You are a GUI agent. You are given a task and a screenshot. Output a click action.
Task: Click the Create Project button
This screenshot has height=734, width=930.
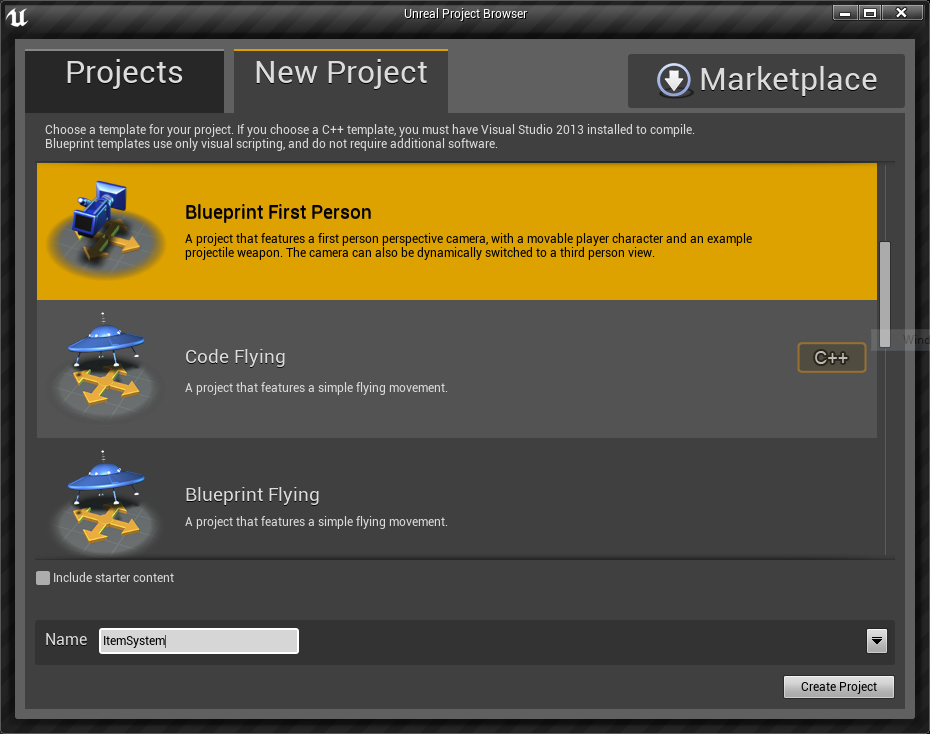tap(839, 687)
